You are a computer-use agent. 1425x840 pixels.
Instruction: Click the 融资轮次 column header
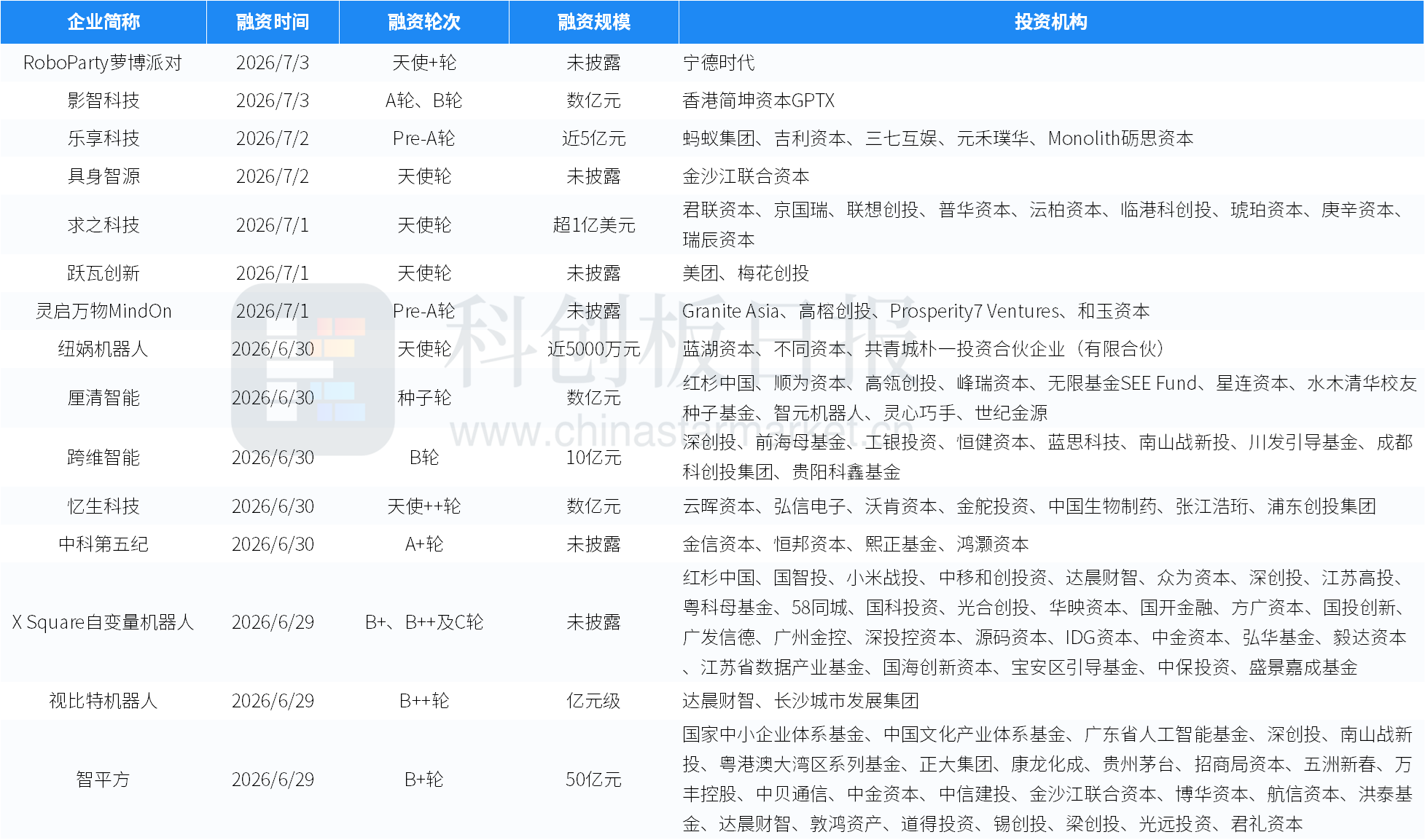[424, 22]
